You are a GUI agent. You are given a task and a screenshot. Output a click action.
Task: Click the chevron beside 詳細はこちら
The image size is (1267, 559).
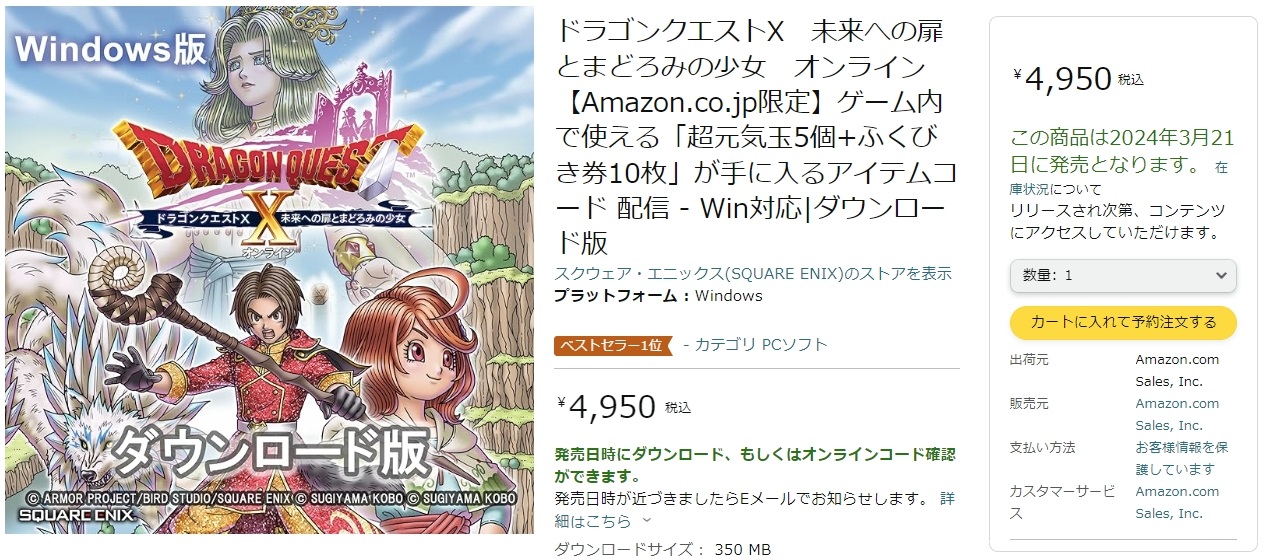coord(646,521)
